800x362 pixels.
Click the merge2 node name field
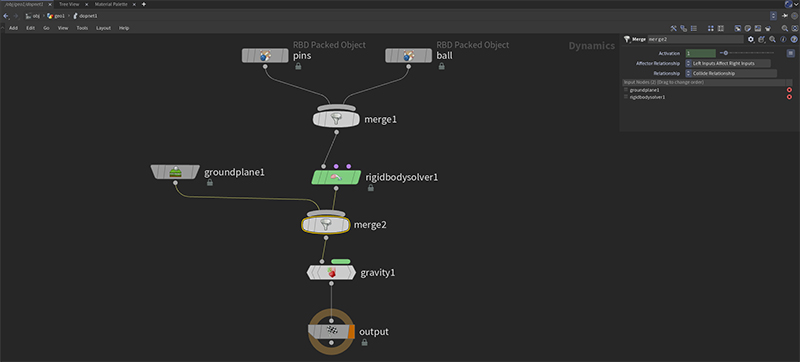[695, 39]
